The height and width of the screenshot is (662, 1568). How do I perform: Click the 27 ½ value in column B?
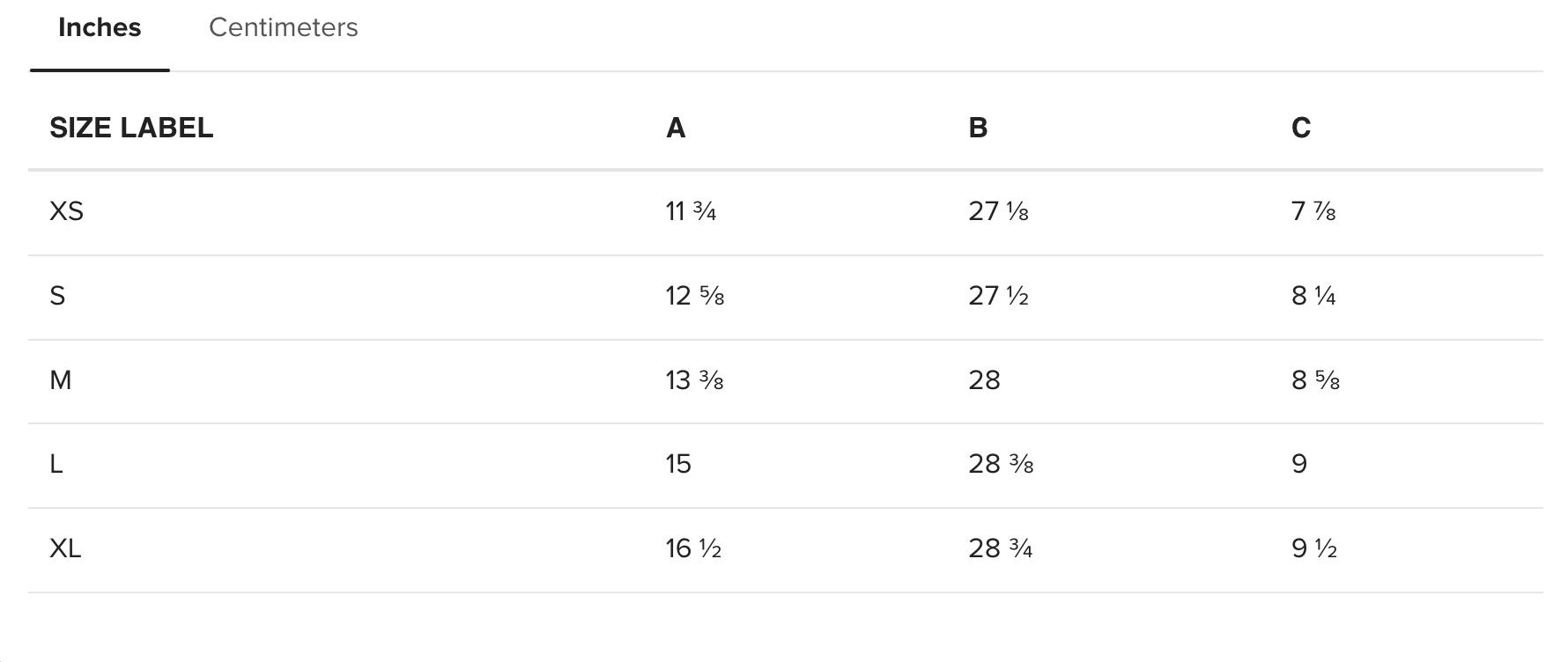[999, 296]
